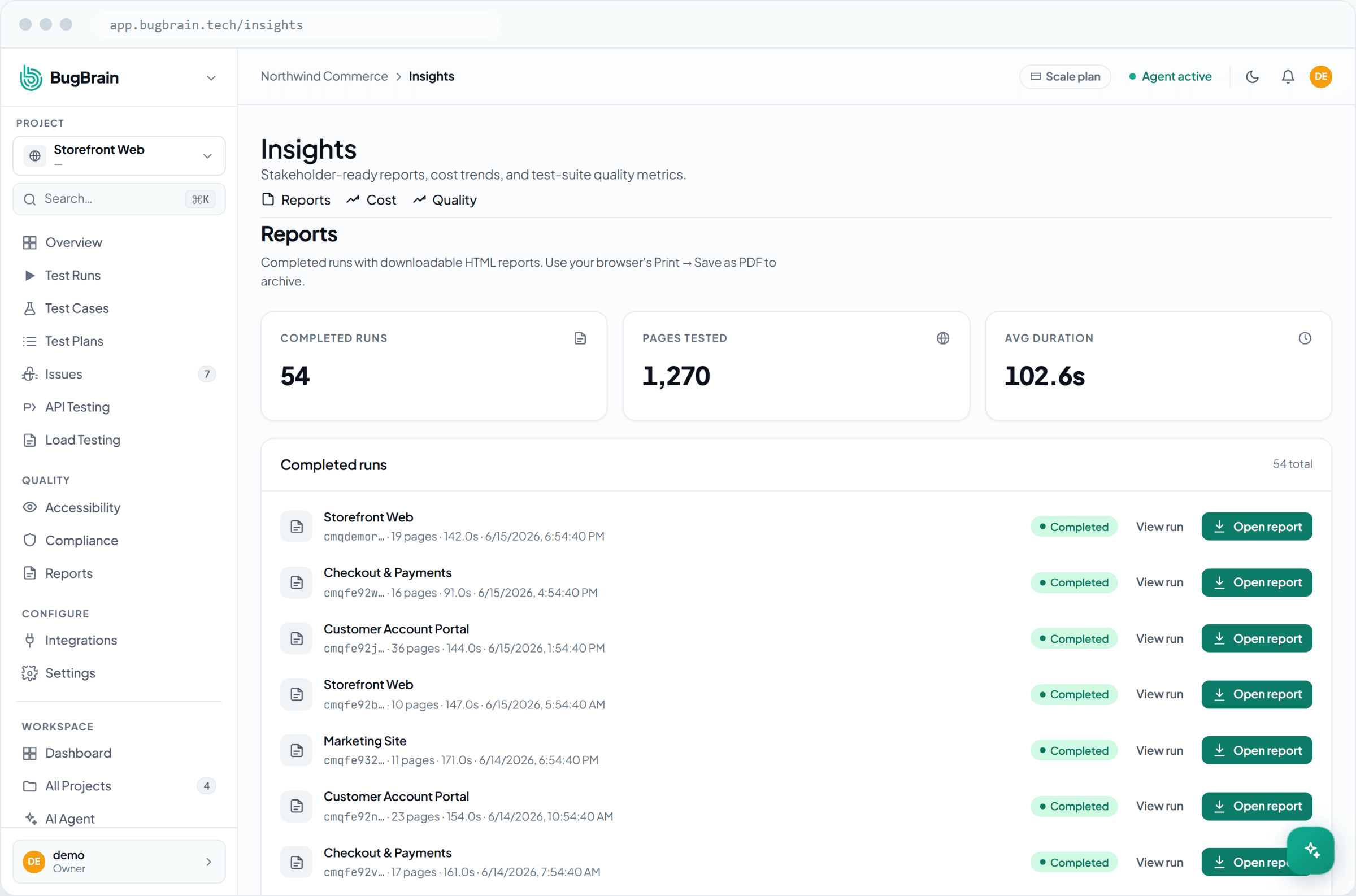1356x896 pixels.
Task: Open Overview in the sidebar
Action: 73,242
